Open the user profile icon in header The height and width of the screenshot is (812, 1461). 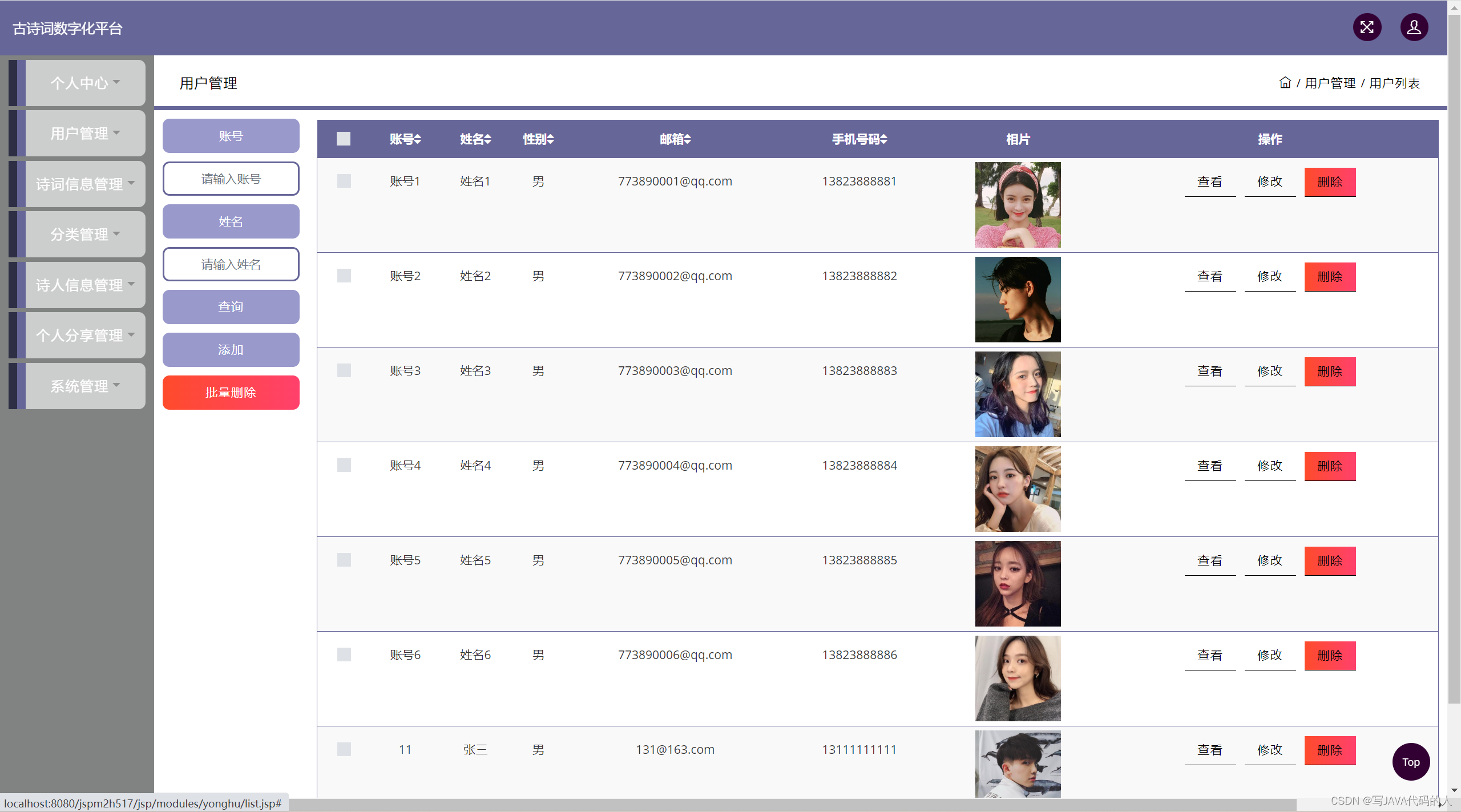pyautogui.click(x=1414, y=27)
